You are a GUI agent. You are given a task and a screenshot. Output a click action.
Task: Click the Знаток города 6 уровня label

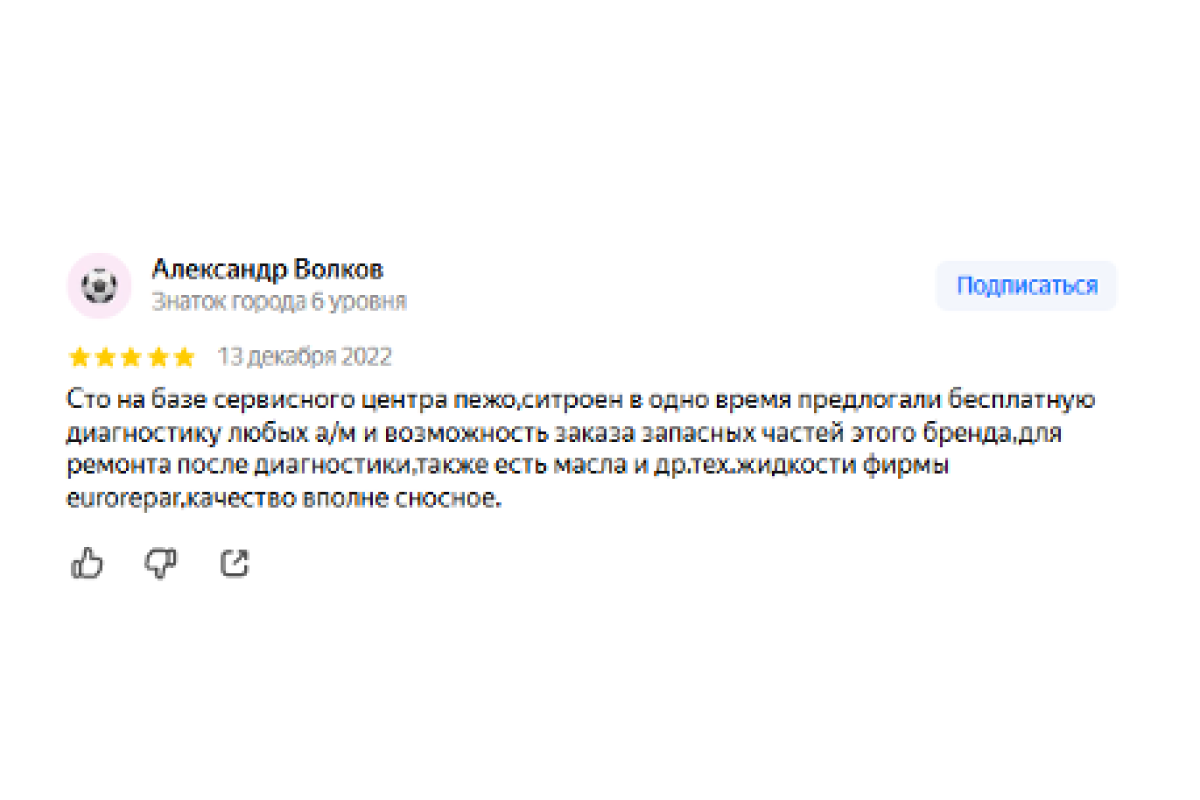pos(279,301)
